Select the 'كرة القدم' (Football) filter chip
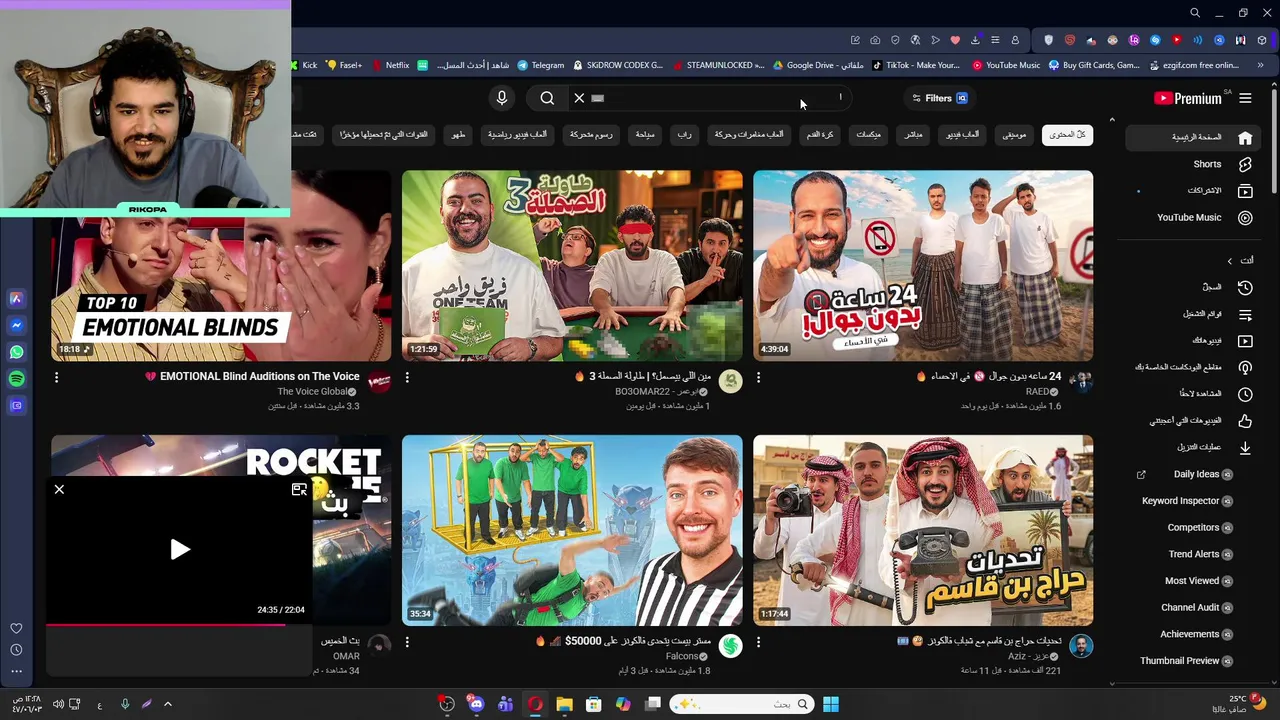Screen dimensions: 1280x720 coord(820,134)
